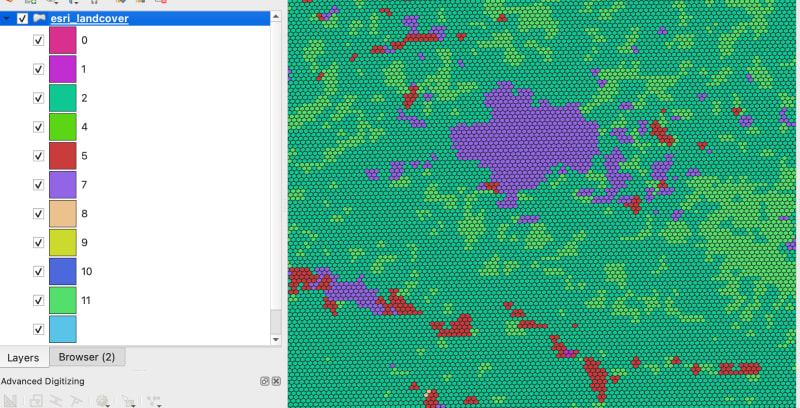Close the Advanced Digitizing panel

(x=276, y=381)
